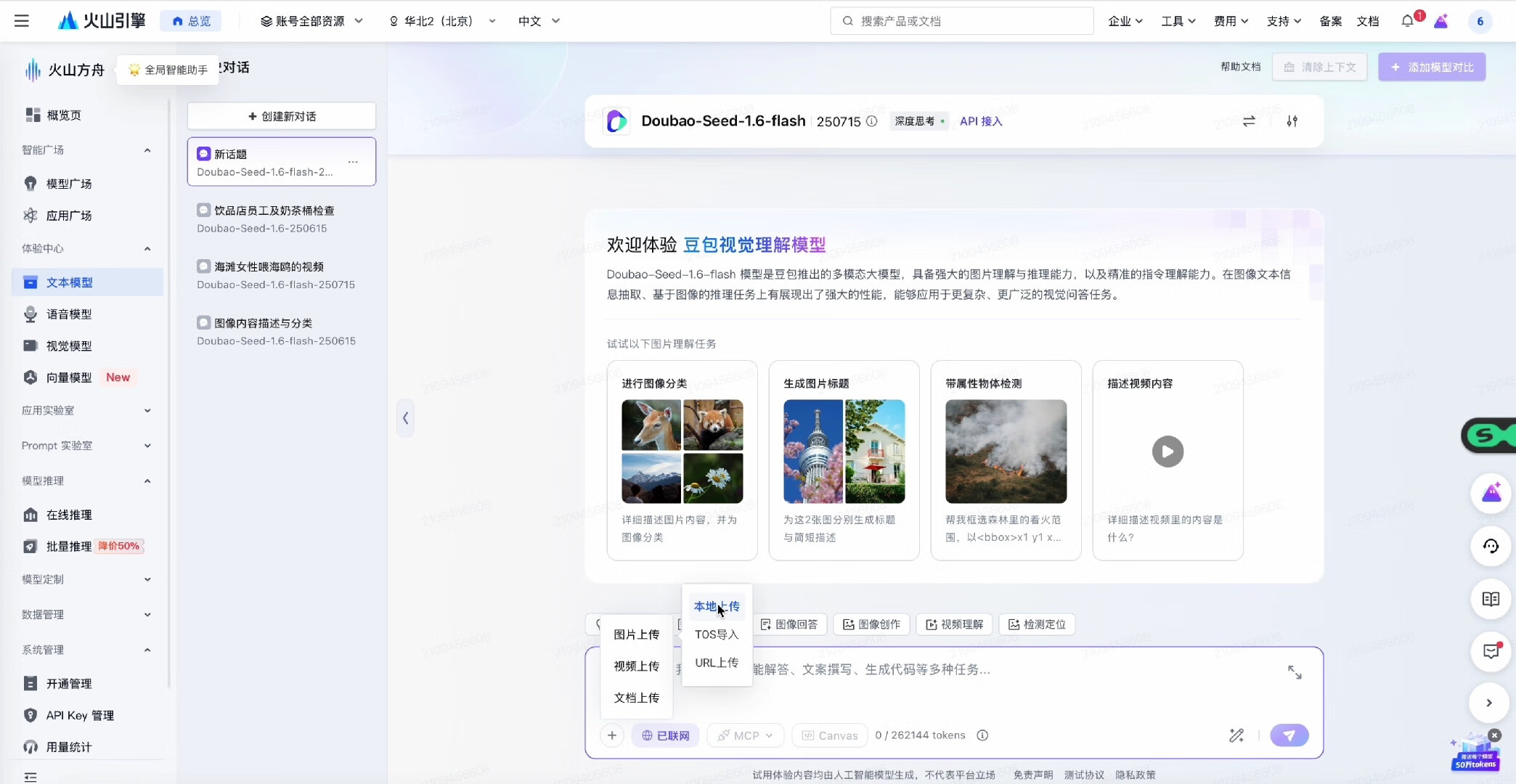Collapse the conversation list panel arrow
Image resolution: width=1516 pixels, height=784 pixels.
click(406, 418)
